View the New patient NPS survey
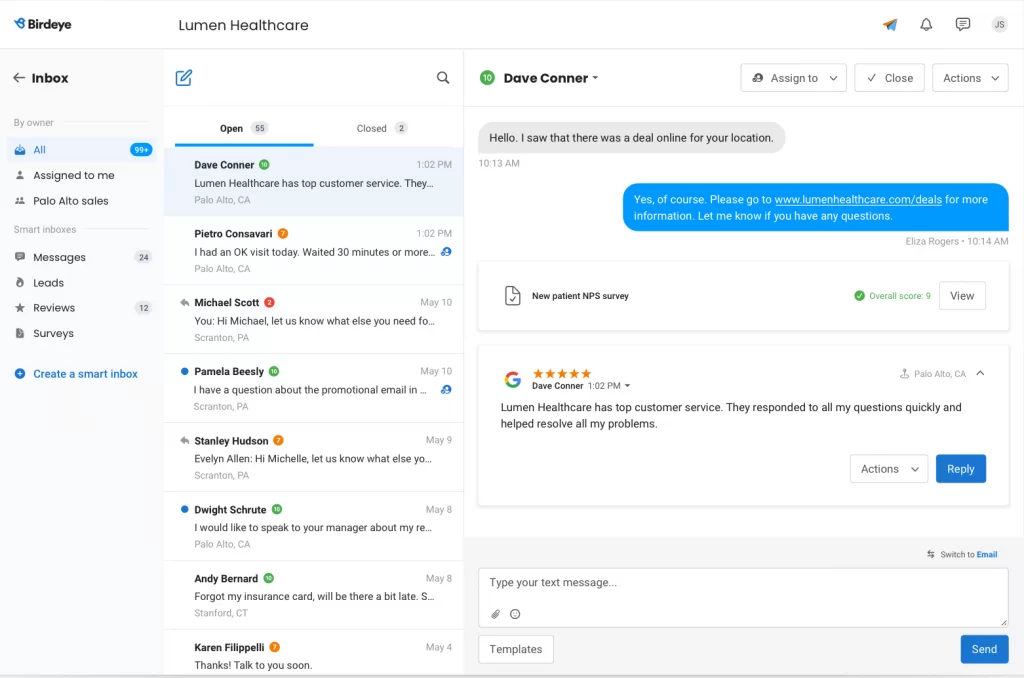Screen dimensions: 1024x678 [x=962, y=296]
